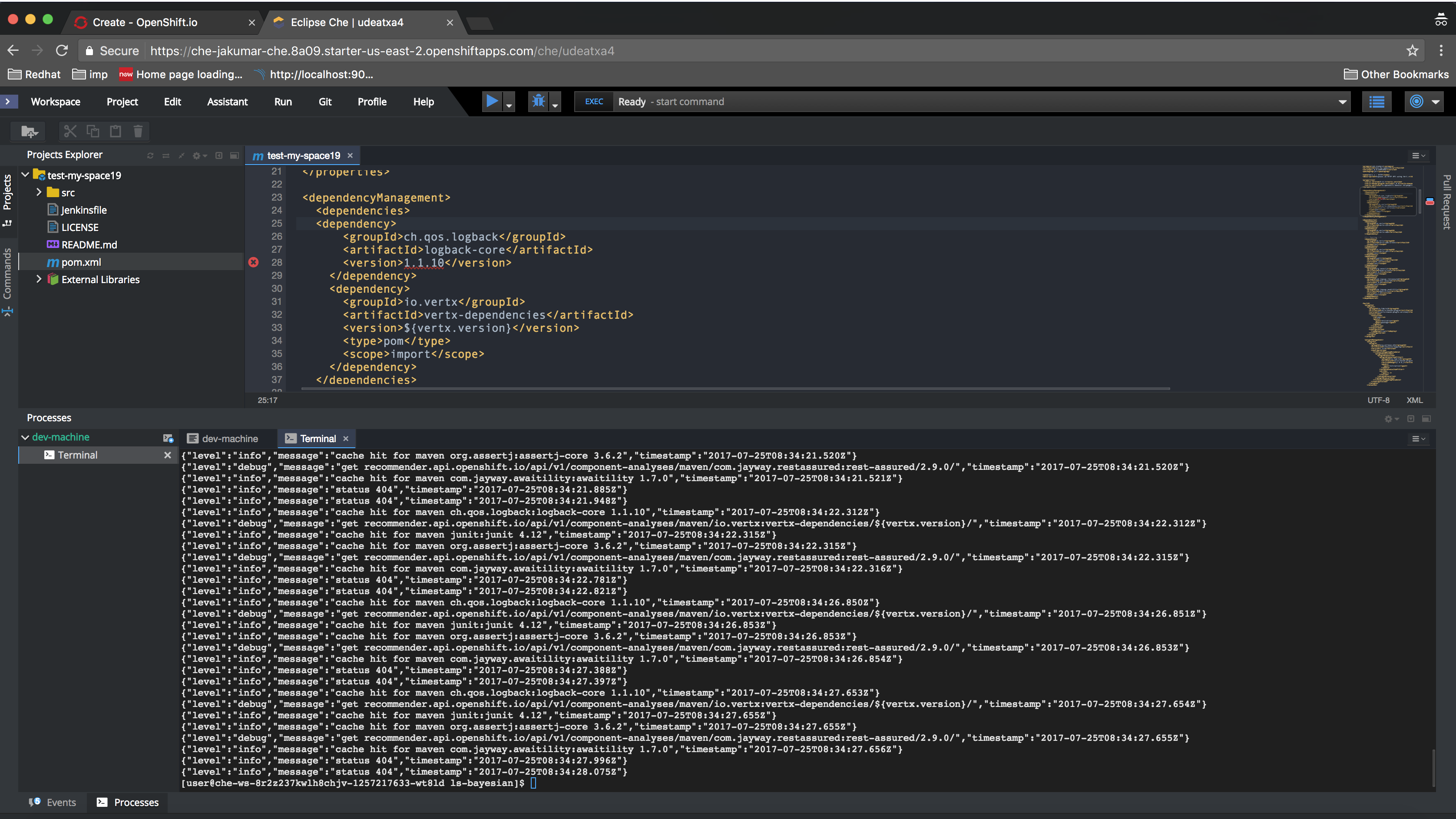Click the new terminal icon beside dev-machine

pos(168,437)
